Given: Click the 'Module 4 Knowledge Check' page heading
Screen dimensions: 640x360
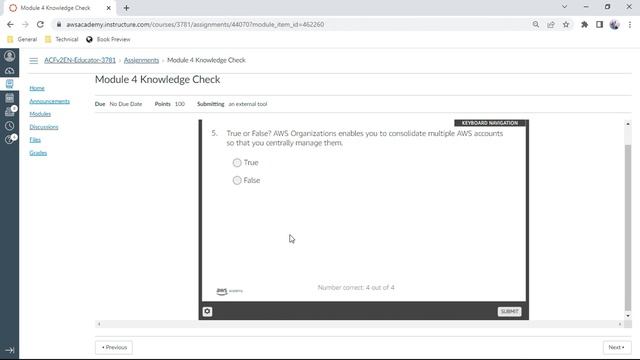Looking at the screenshot, I should click(x=158, y=80).
